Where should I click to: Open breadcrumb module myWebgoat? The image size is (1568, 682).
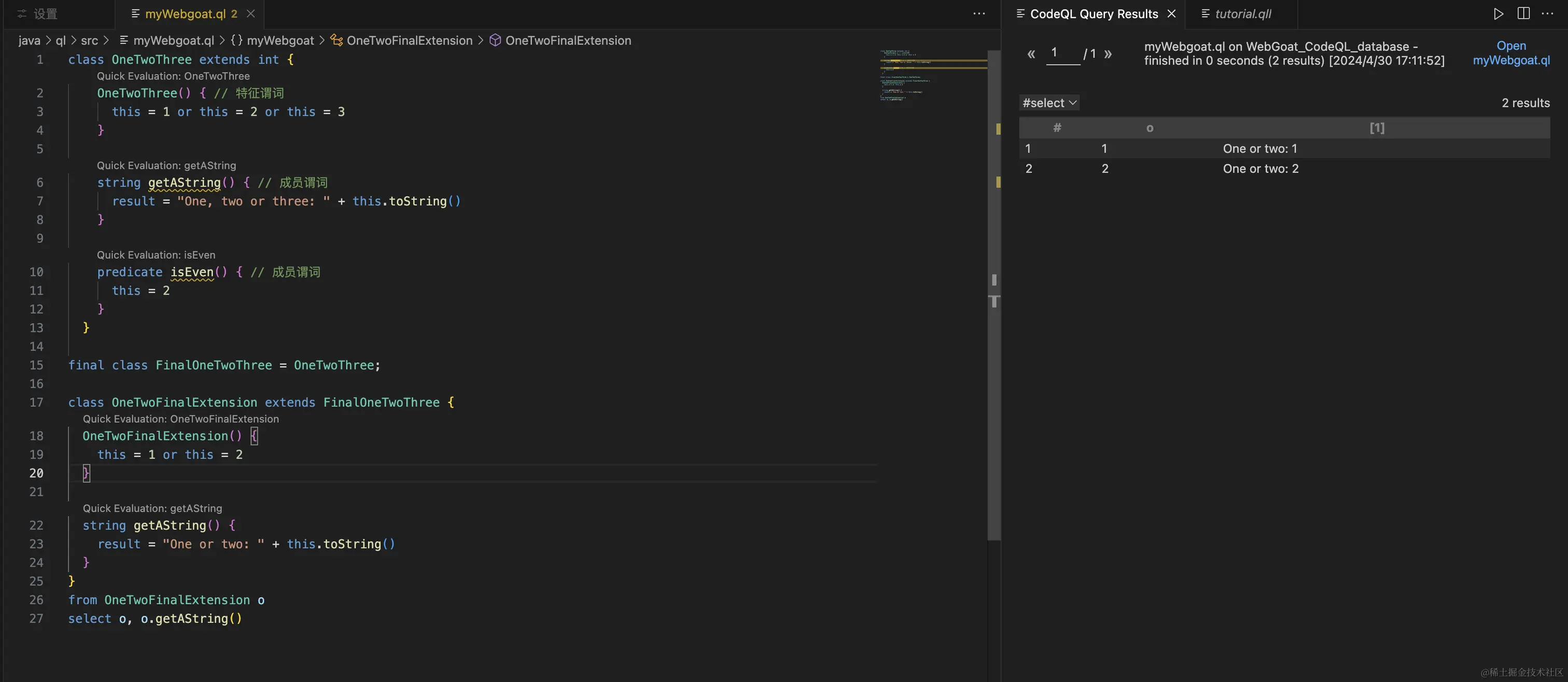272,40
